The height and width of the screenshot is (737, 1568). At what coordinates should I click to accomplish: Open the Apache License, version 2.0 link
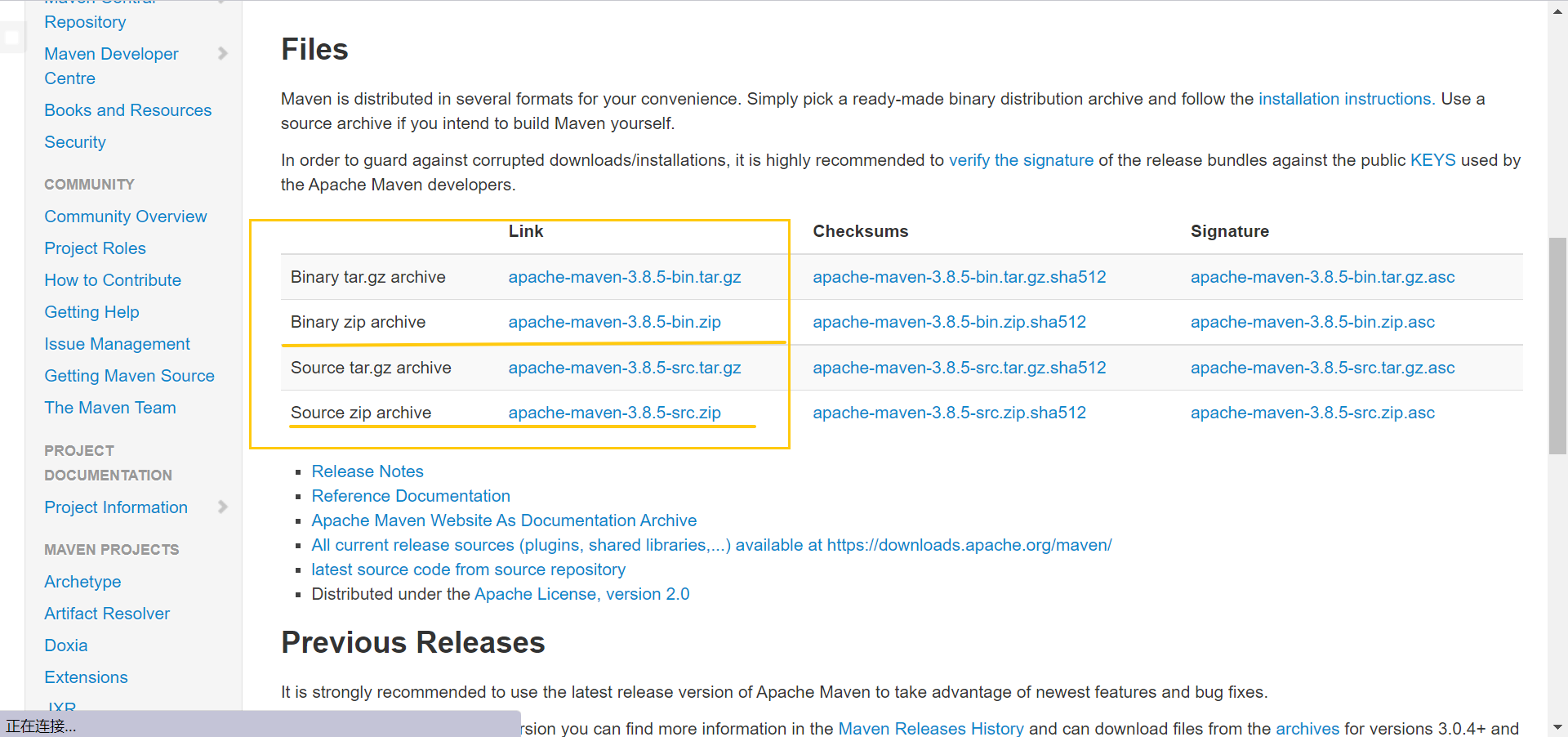[581, 594]
